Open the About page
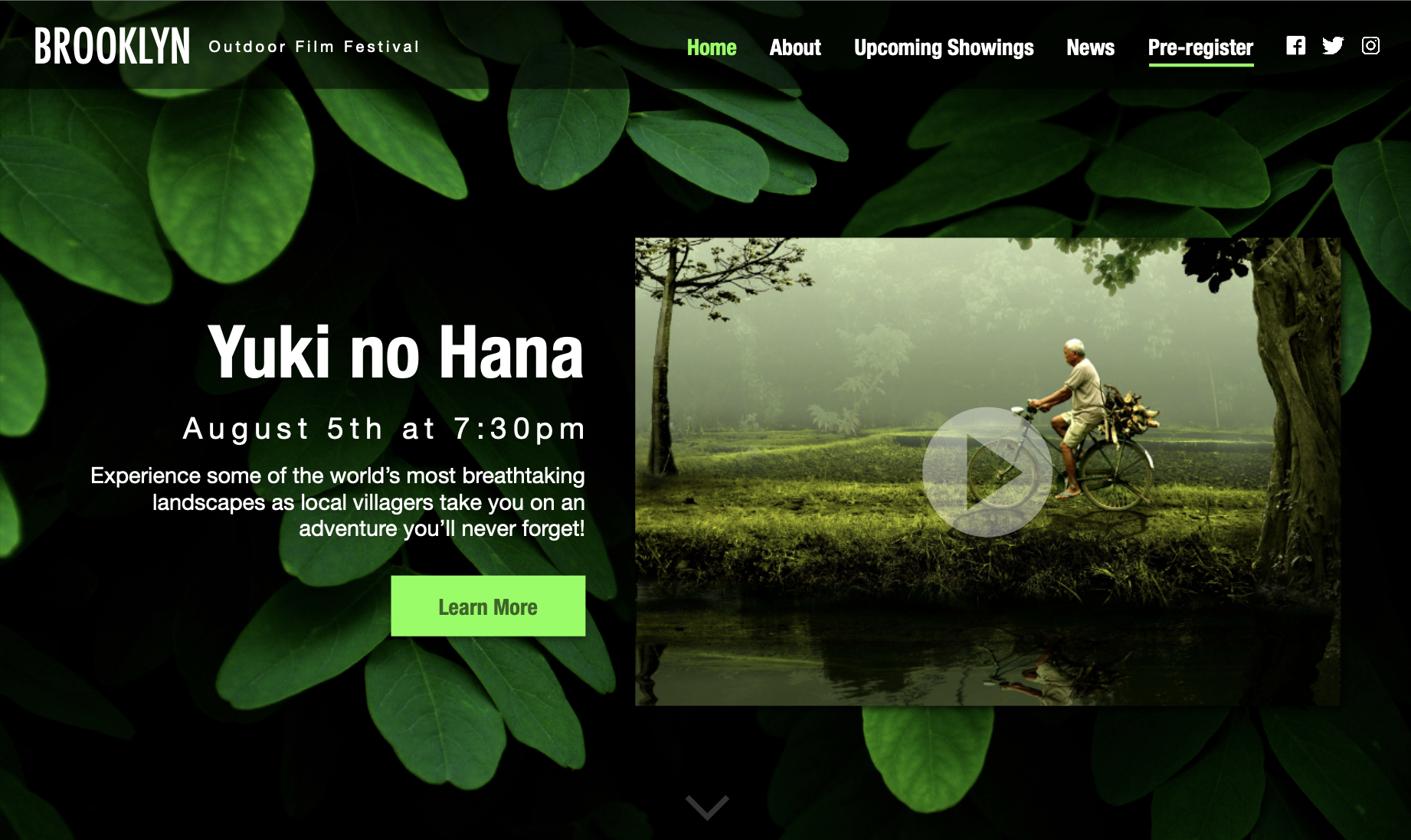The width and height of the screenshot is (1411, 840). pyautogui.click(x=795, y=47)
